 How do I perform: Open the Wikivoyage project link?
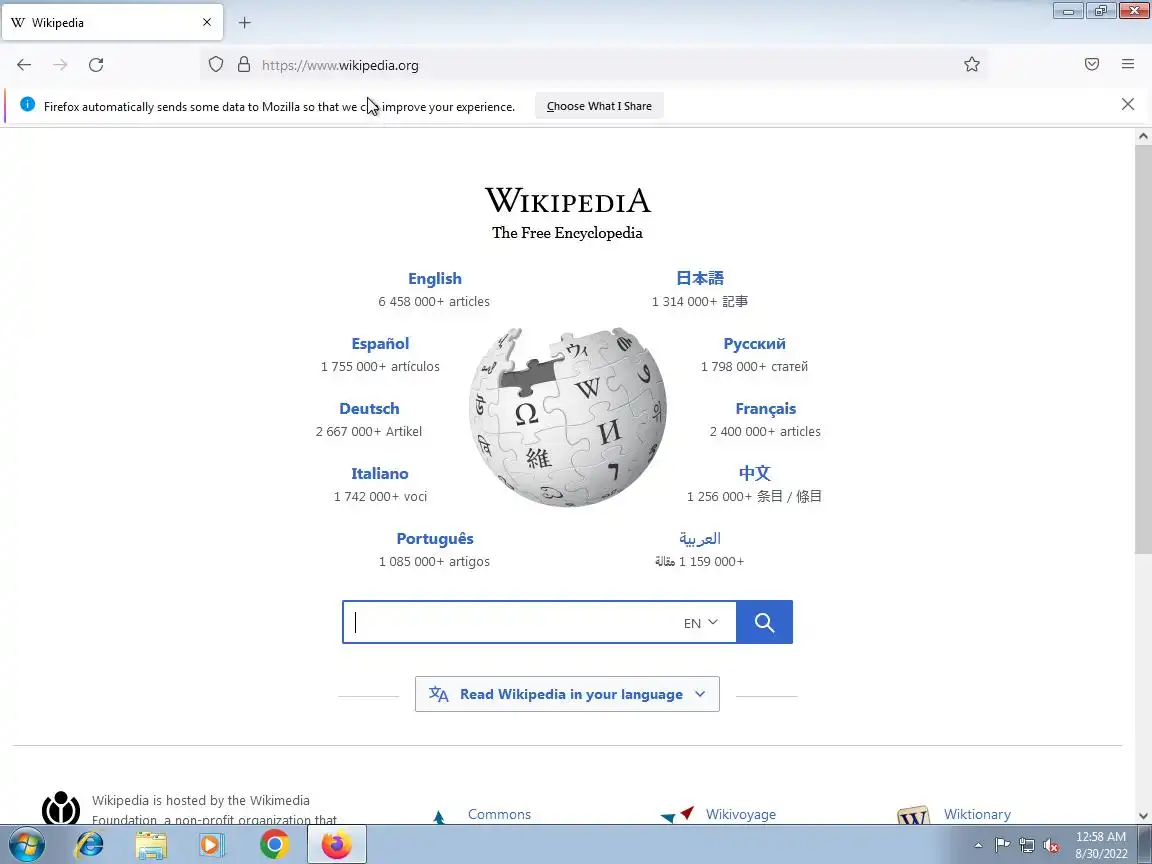click(x=741, y=814)
